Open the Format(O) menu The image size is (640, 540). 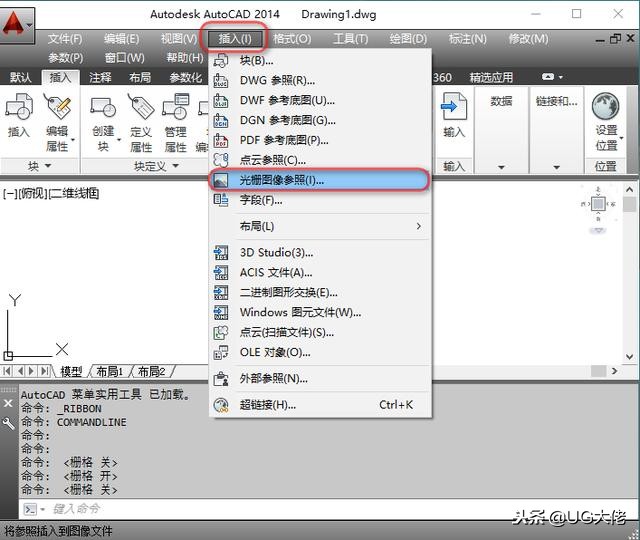[x=292, y=39]
